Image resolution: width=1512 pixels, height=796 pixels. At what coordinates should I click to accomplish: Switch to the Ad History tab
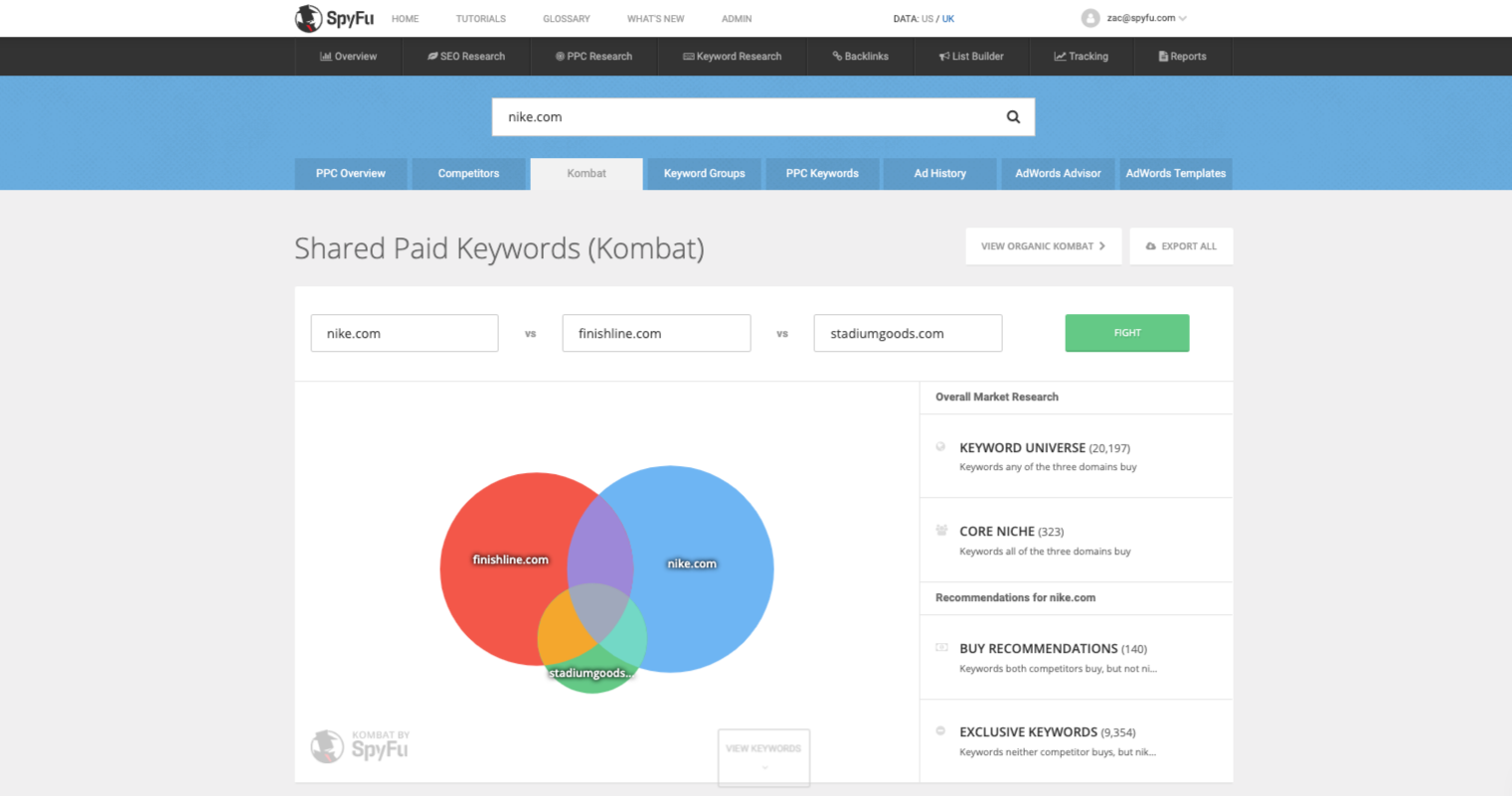(940, 173)
